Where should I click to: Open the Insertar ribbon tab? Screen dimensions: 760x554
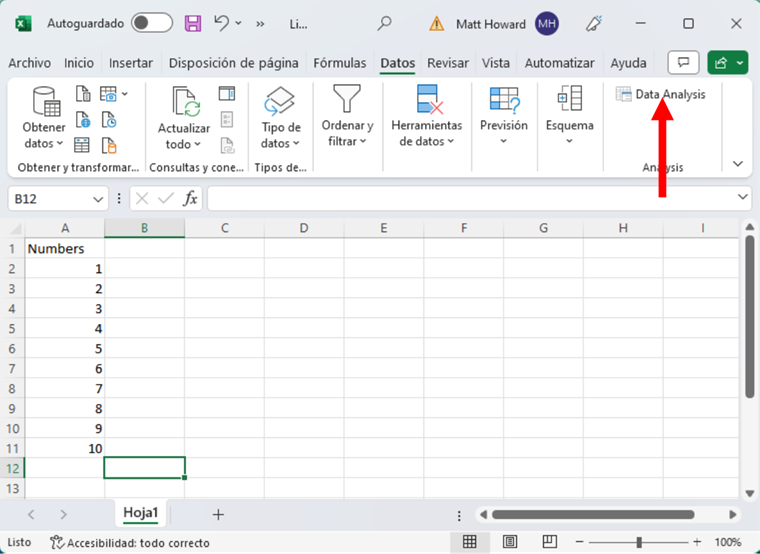click(x=131, y=62)
